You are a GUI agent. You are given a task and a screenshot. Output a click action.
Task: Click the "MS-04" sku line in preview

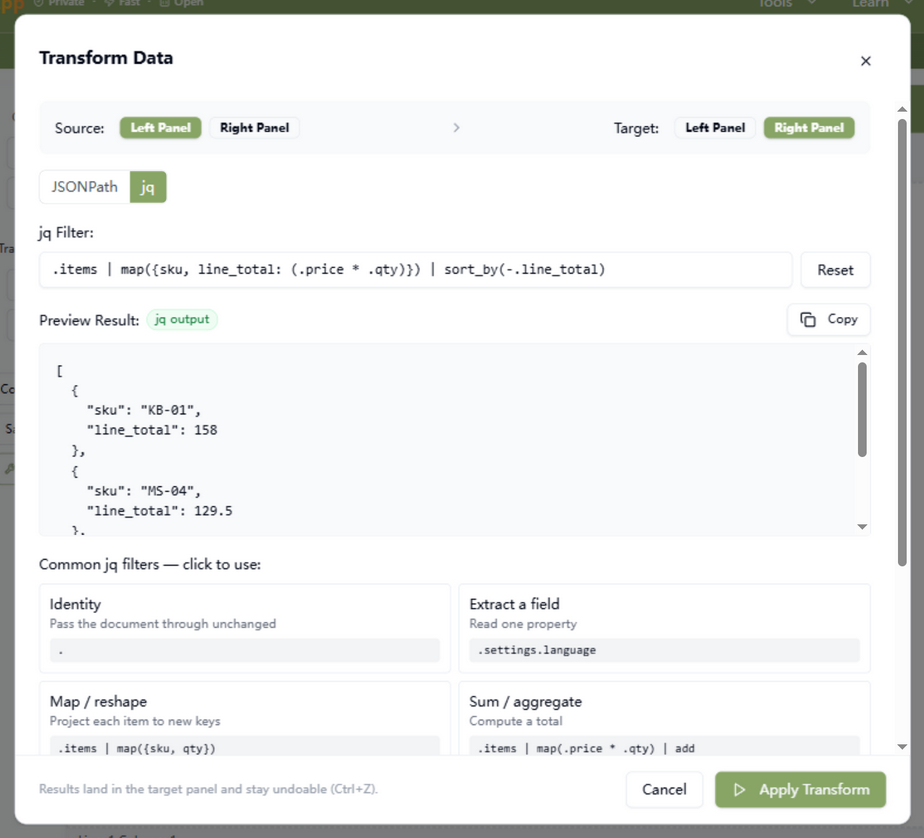[144, 491]
